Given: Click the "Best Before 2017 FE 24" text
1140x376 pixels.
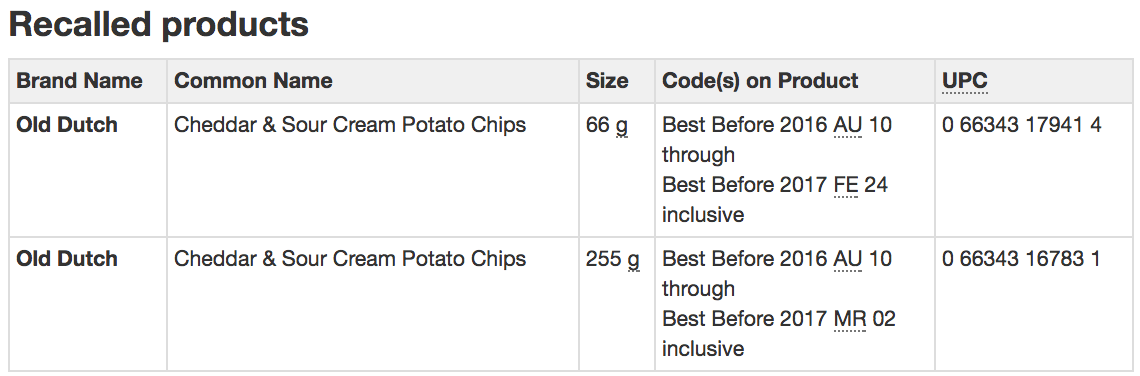Looking at the screenshot, I should (x=775, y=185).
